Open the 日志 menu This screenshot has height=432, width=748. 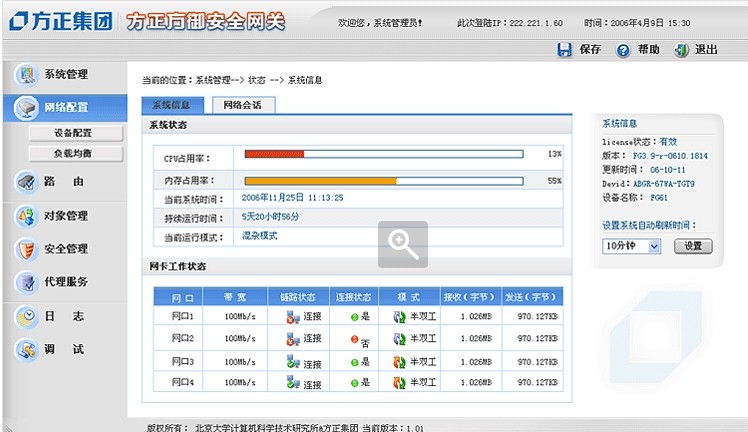65,317
